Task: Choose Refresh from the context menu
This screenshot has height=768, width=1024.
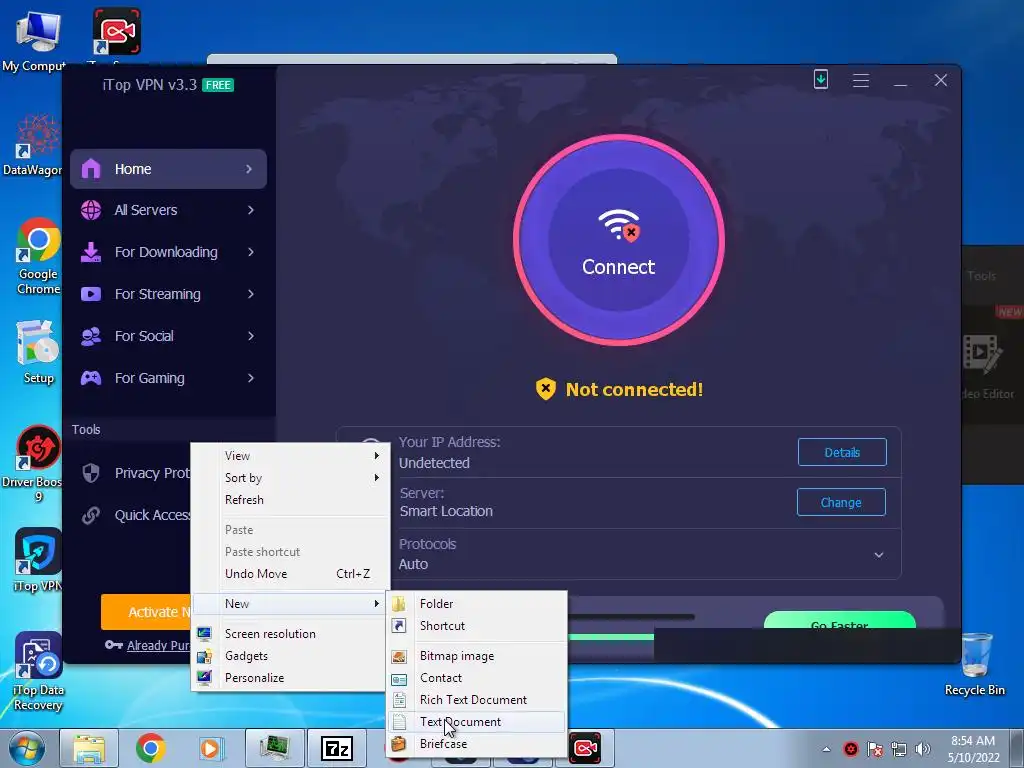Action: point(291,500)
